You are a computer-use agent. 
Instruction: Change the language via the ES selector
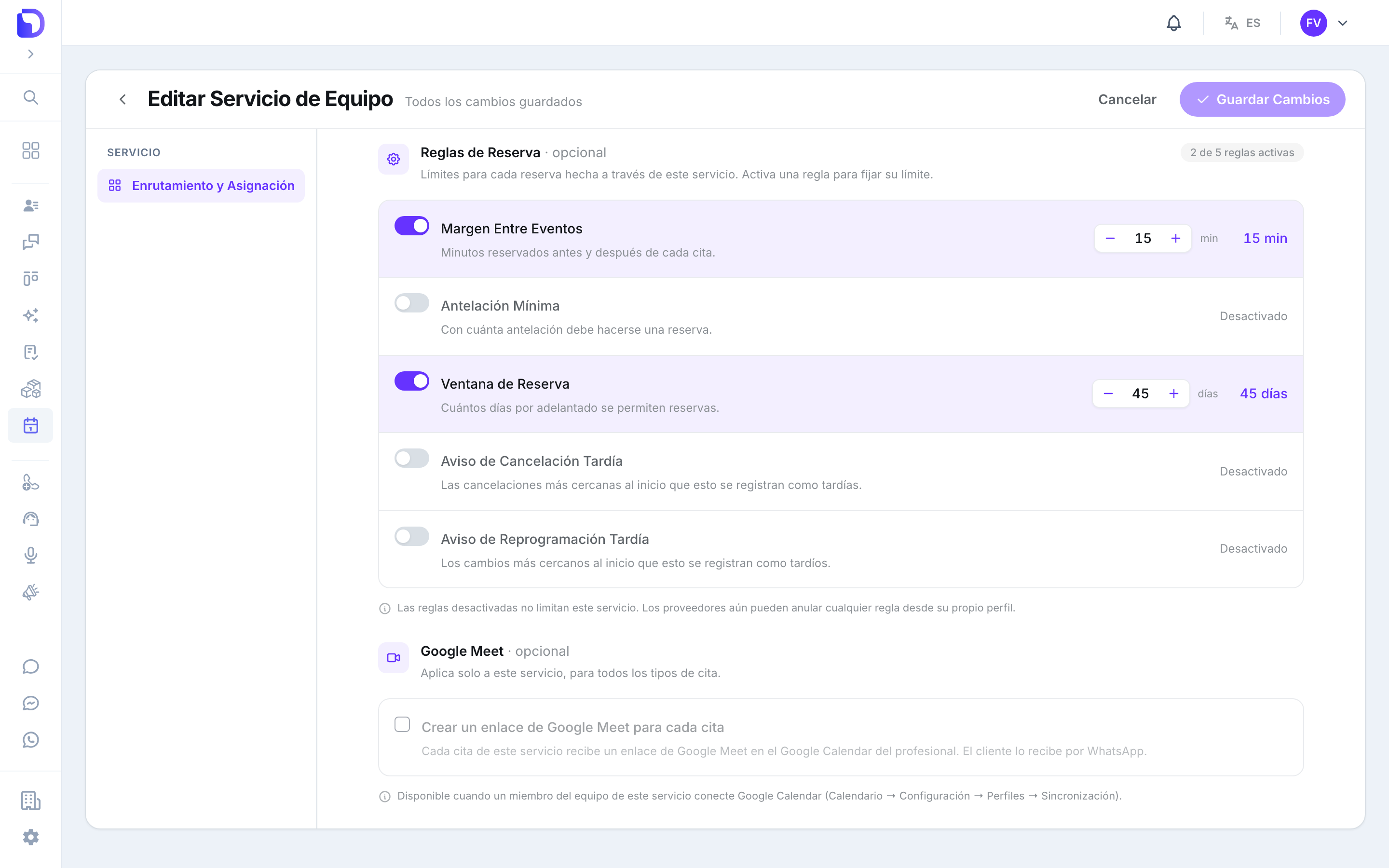[x=1243, y=23]
